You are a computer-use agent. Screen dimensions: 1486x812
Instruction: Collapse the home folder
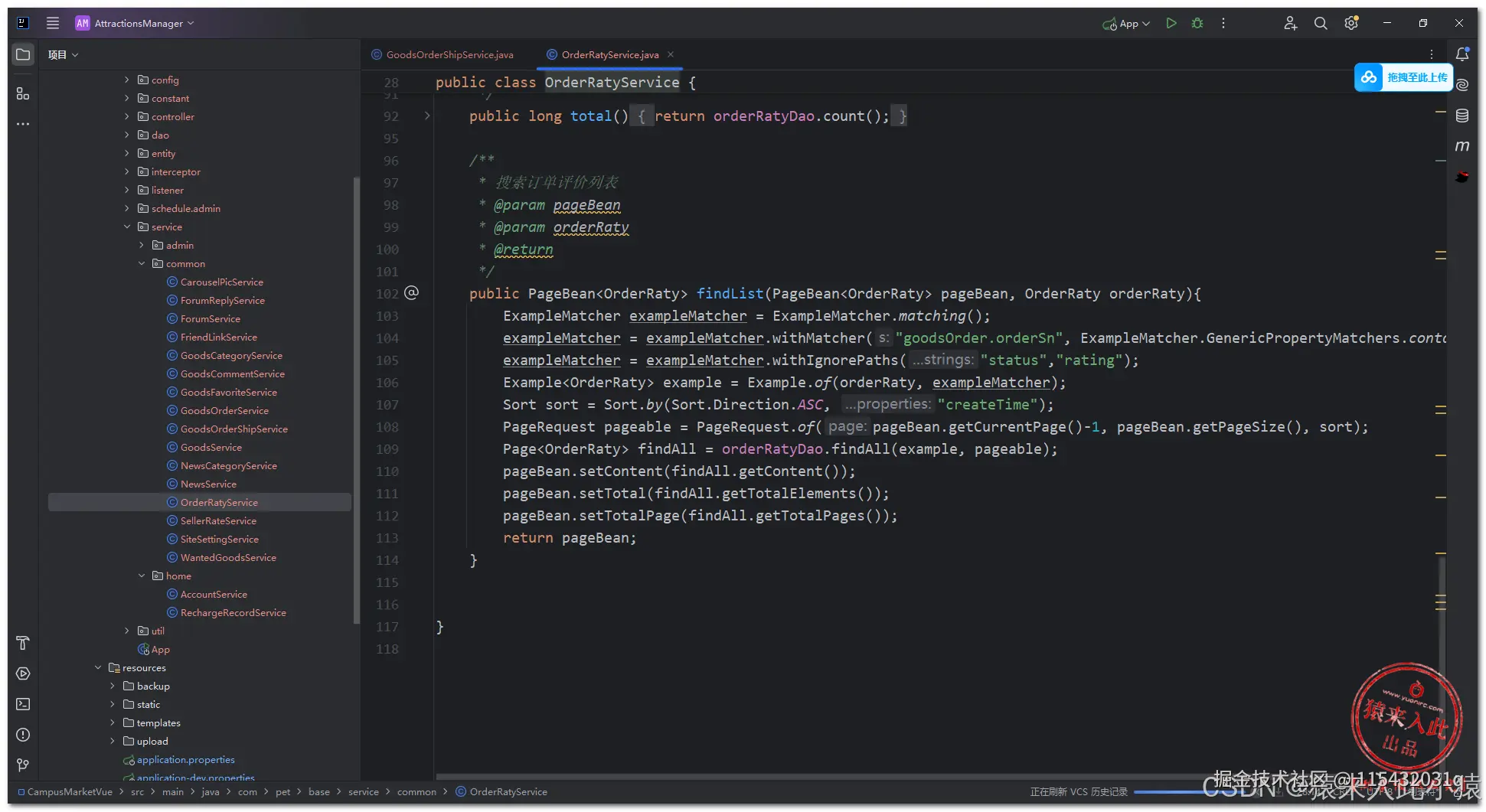(142, 576)
